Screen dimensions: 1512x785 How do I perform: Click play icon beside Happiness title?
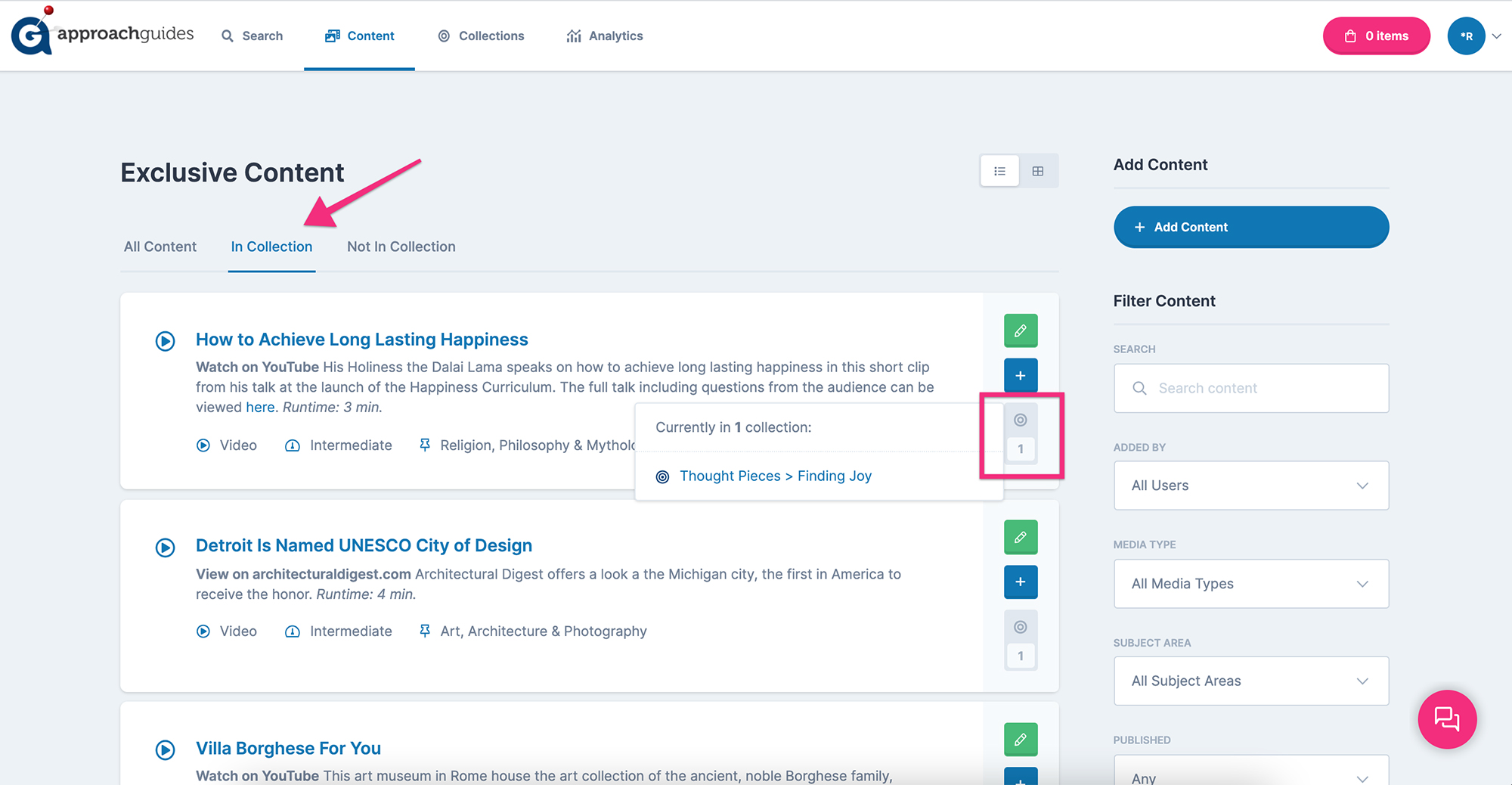166,341
